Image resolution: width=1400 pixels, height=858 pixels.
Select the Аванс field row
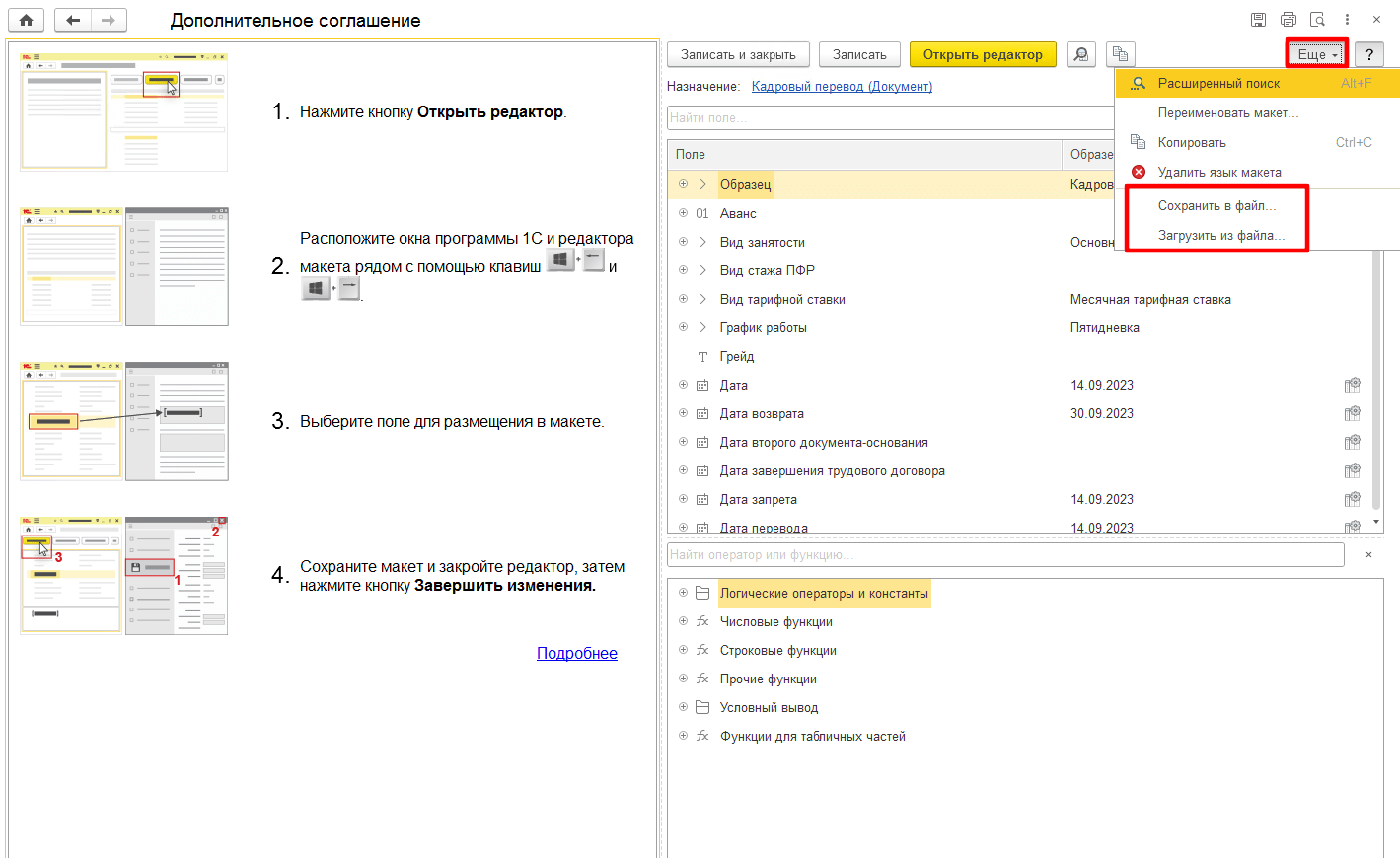click(891, 213)
